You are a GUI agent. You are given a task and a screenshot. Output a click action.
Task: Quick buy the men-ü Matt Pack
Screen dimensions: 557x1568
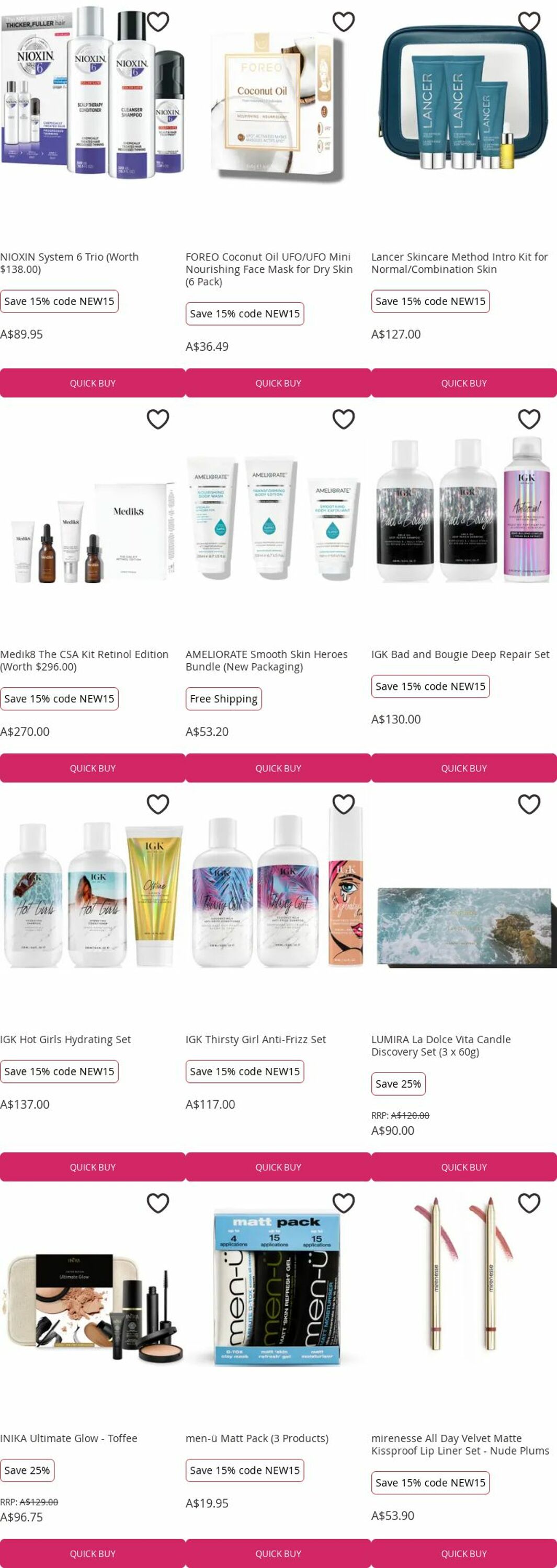278,1553
